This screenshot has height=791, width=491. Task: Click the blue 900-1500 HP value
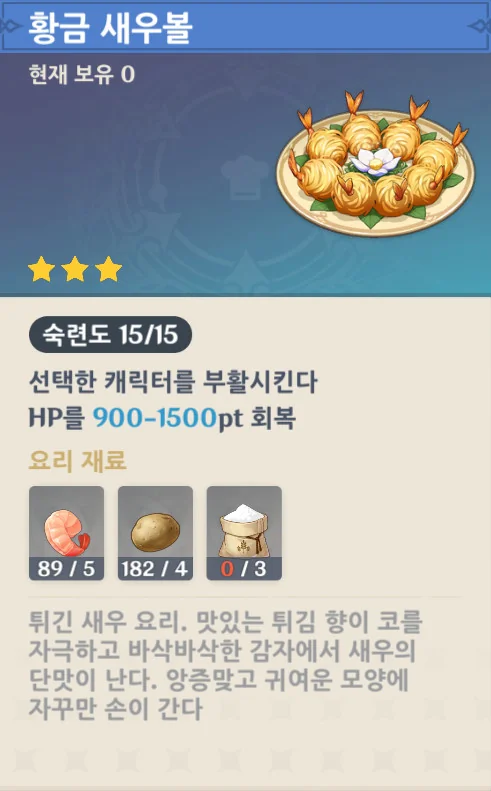click(x=155, y=418)
